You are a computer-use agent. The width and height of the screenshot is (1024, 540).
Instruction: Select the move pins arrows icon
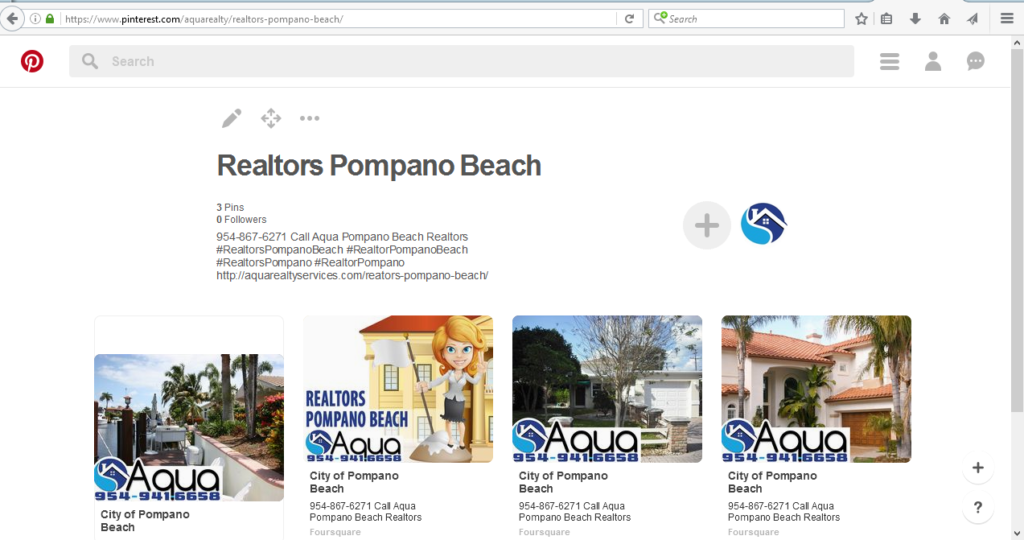[x=271, y=119]
